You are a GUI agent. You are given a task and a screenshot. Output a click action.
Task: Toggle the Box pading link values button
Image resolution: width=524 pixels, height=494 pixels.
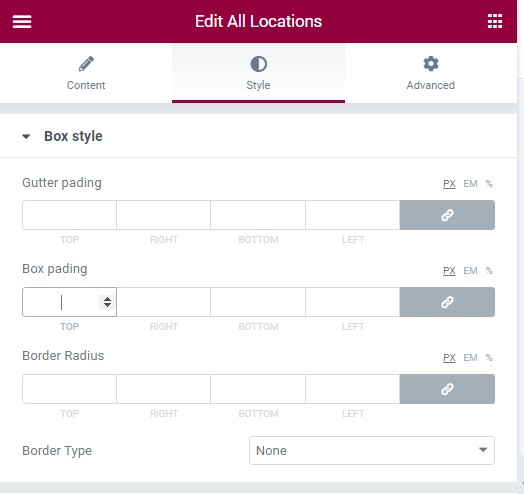click(447, 302)
